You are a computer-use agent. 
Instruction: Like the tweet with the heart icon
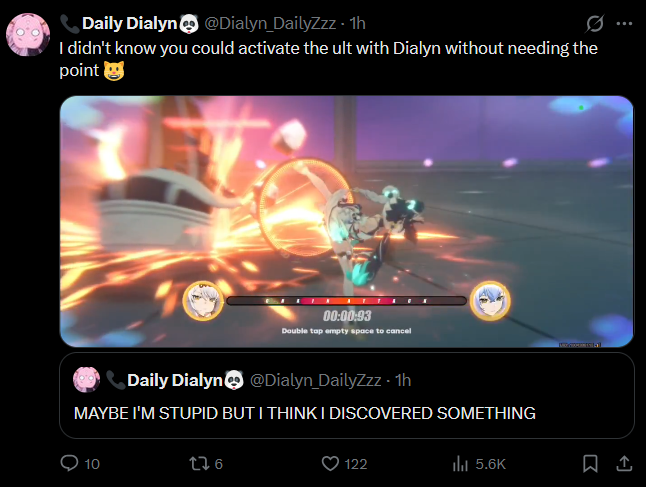pyautogui.click(x=330, y=464)
